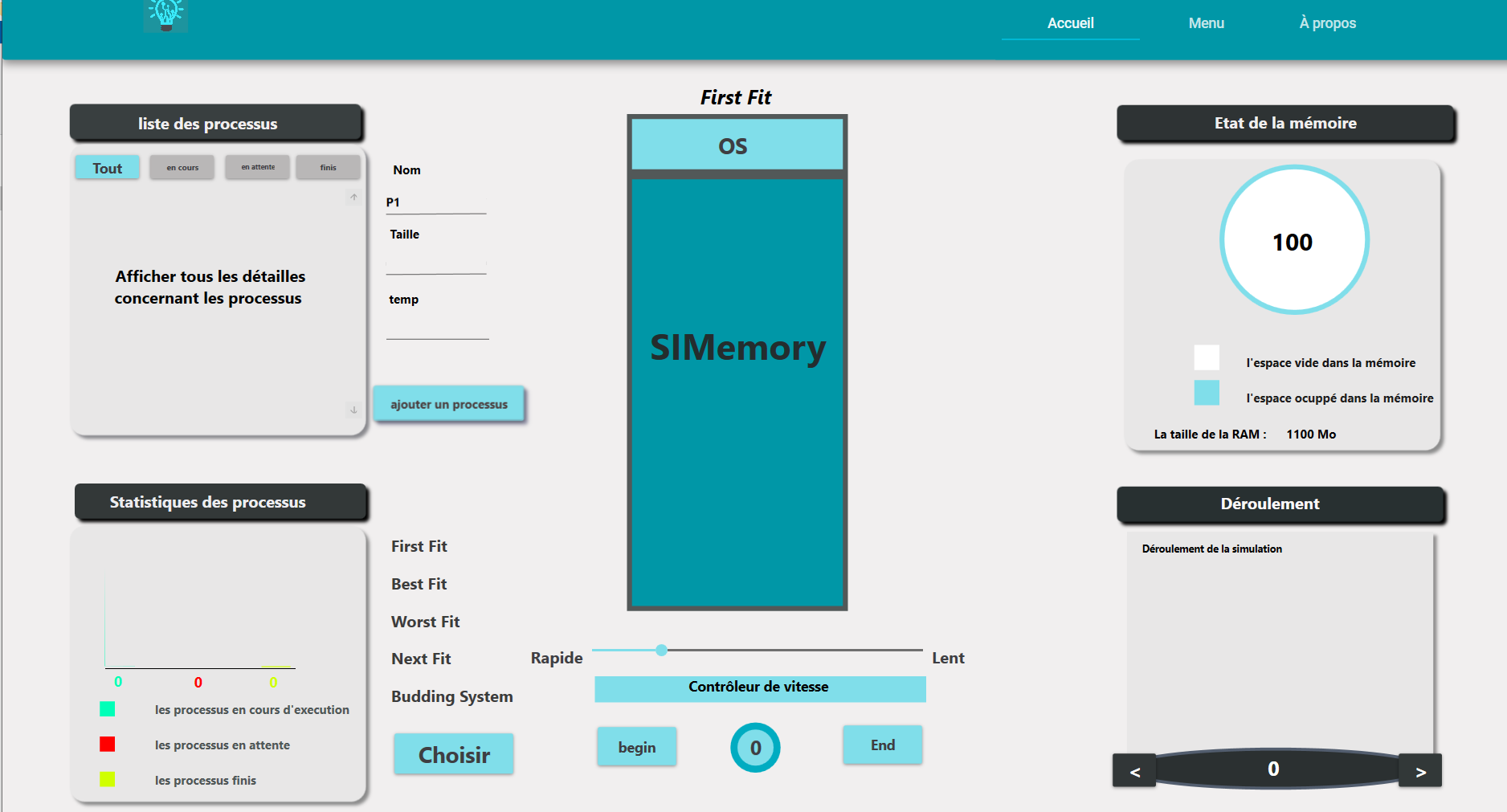The height and width of the screenshot is (812, 1507).
Task: Open the Accueil tab
Action: (1070, 22)
